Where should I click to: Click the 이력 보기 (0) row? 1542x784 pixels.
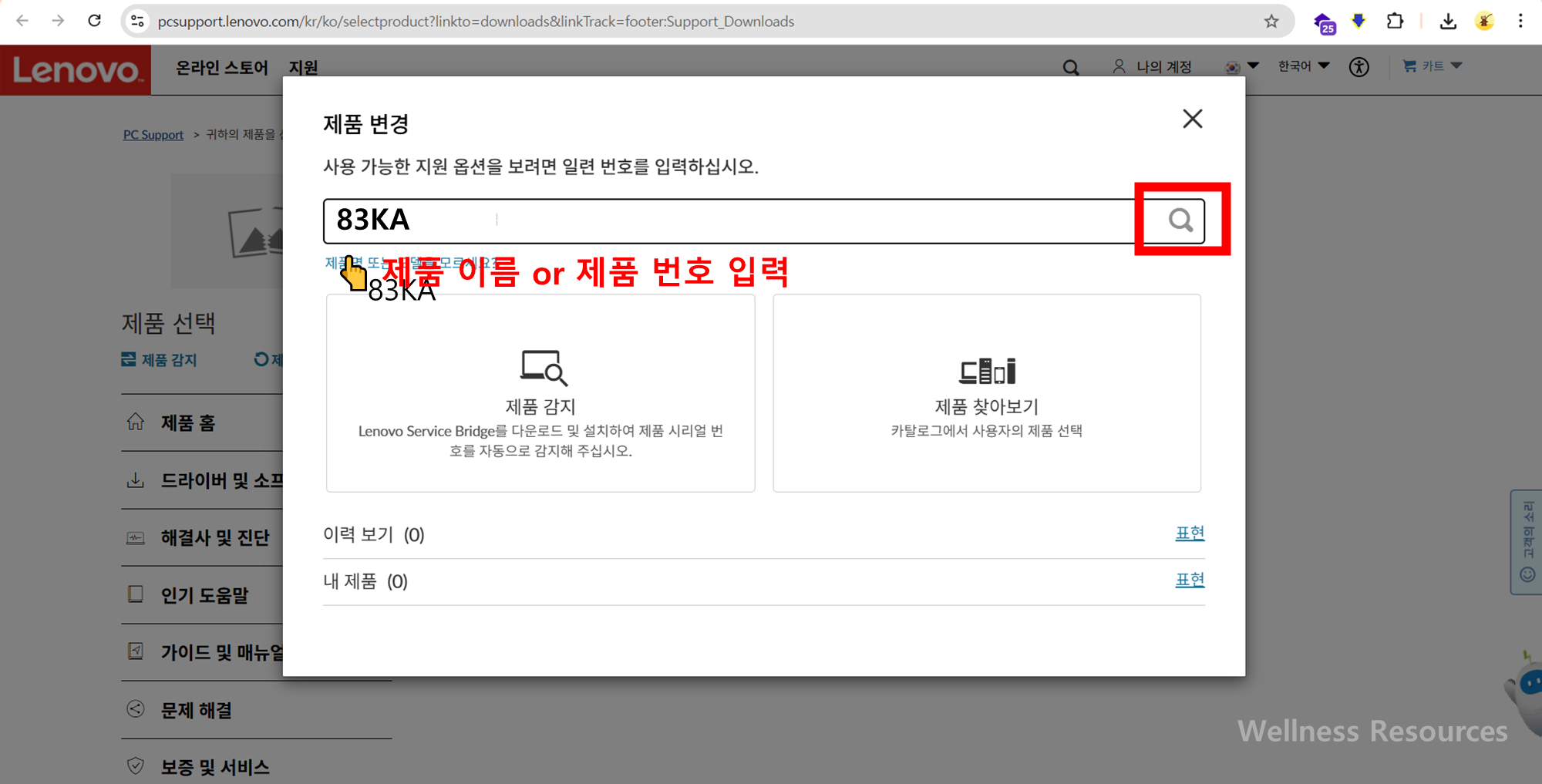coord(763,534)
